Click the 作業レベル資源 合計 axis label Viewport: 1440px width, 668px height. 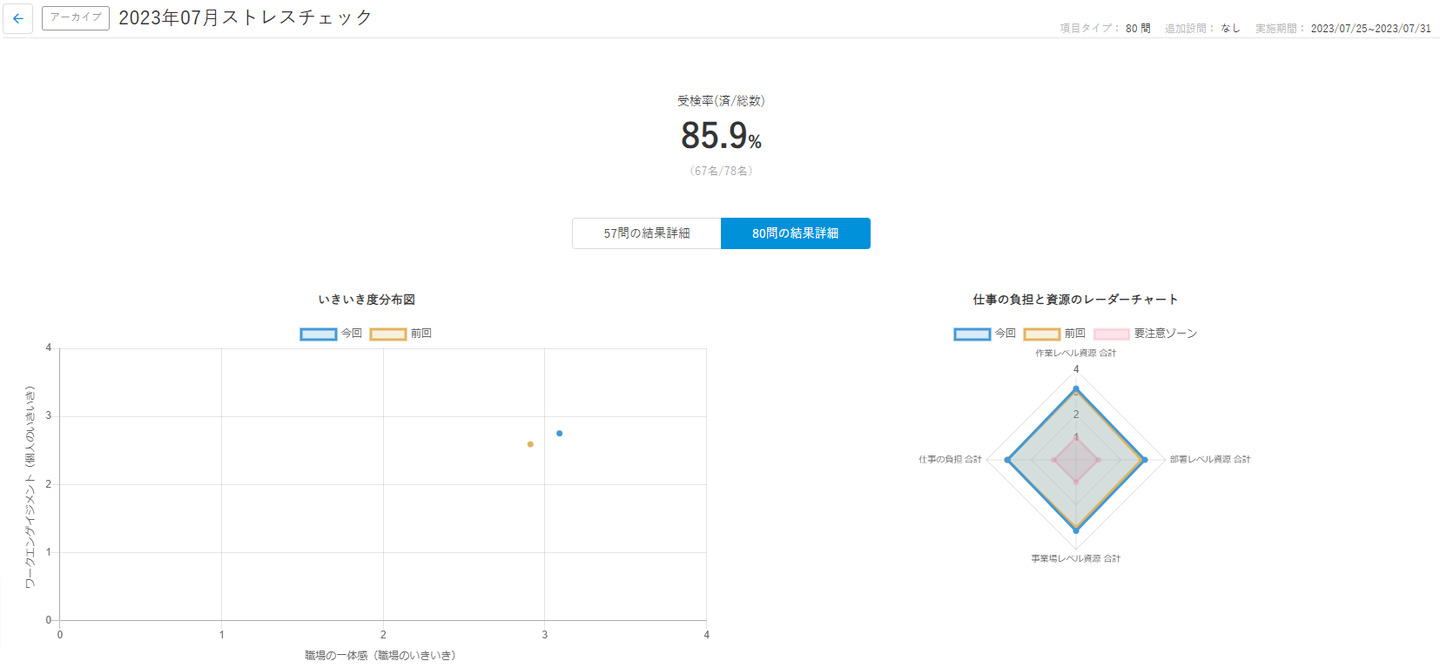click(1076, 354)
